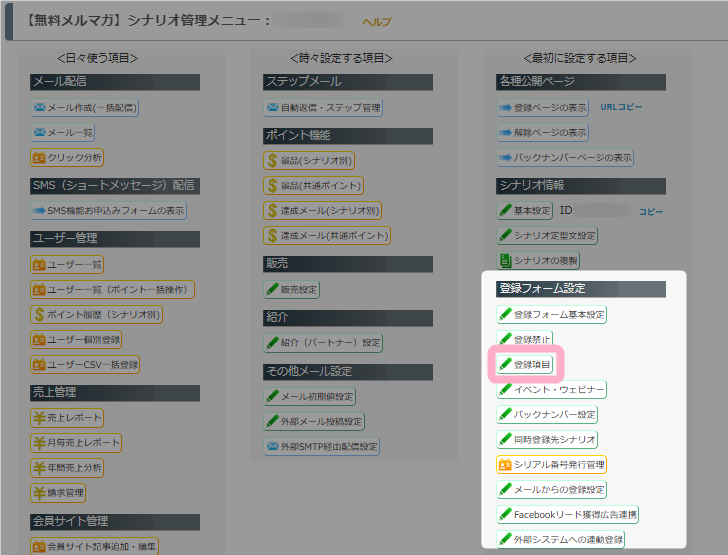Open 自動返信・ステップ管理
The height and width of the screenshot is (555, 728).
point(323,107)
